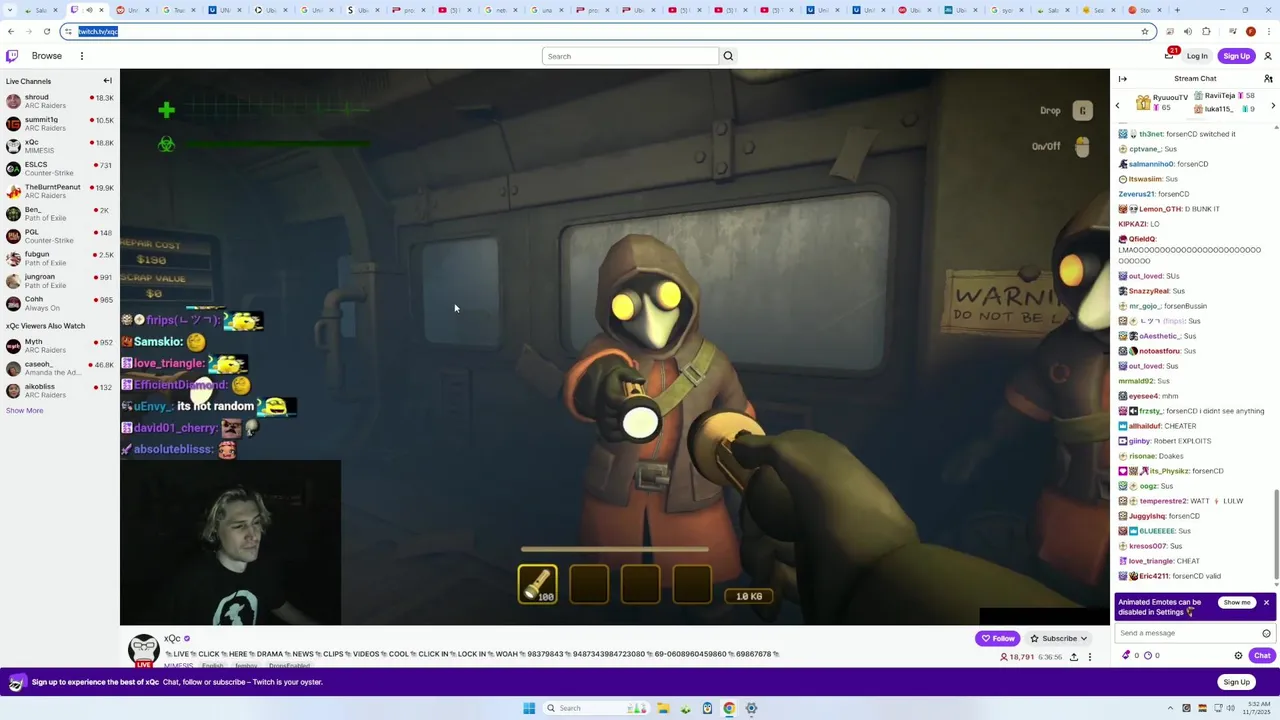Click the address bar showing twitch.tv/xqc
Viewport: 1280px width, 720px height.
(x=608, y=31)
